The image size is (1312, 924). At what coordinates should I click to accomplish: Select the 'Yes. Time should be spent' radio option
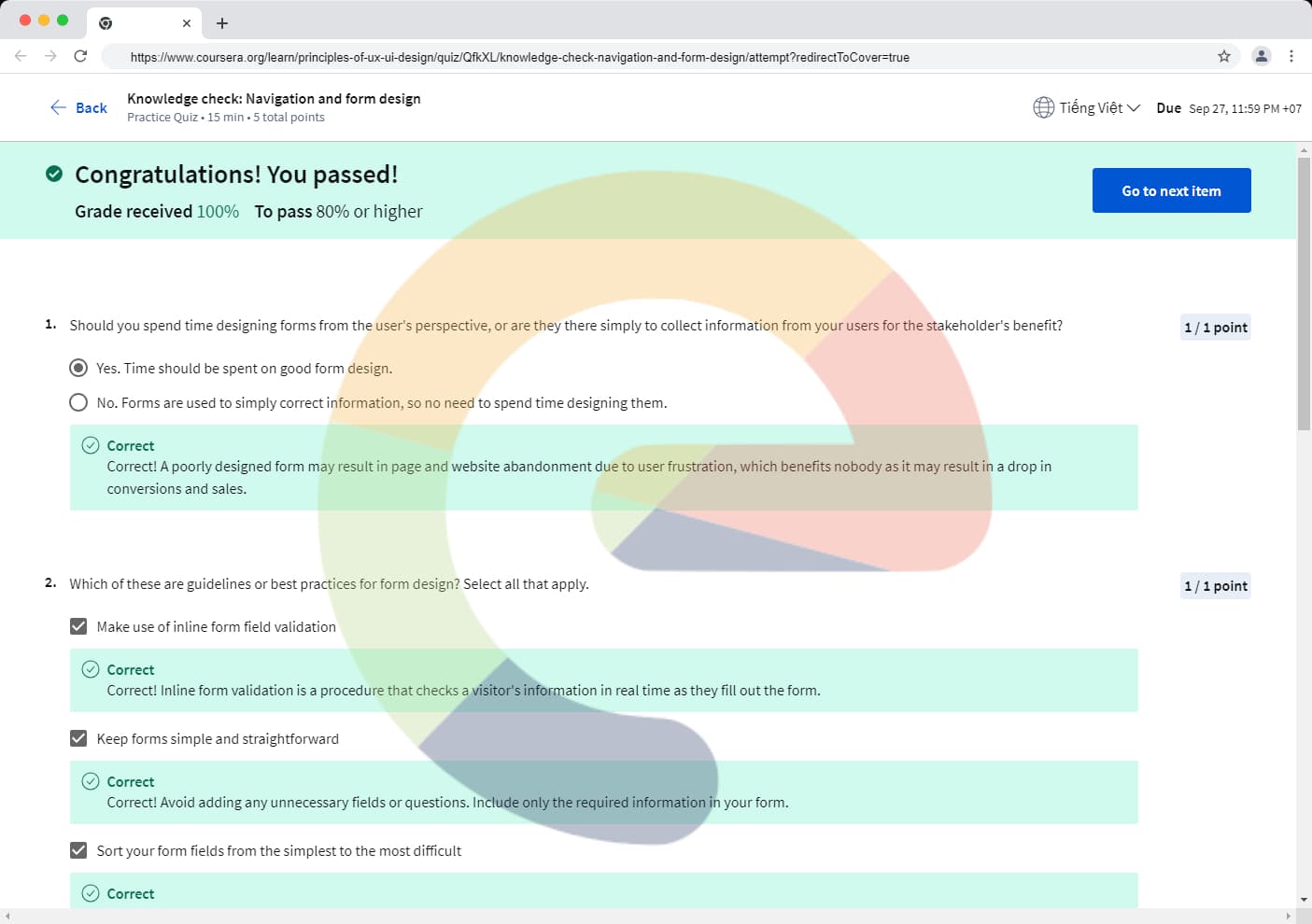(78, 368)
